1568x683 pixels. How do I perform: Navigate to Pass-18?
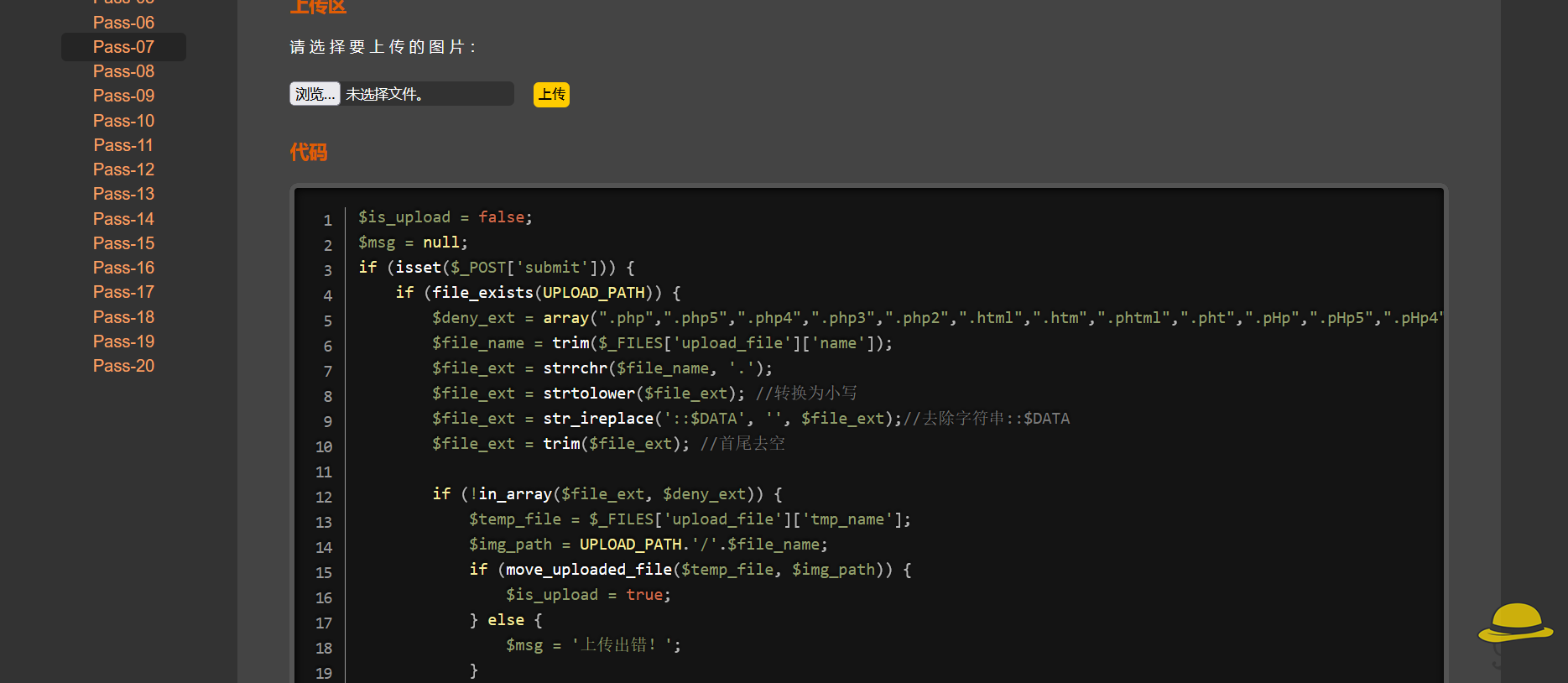tap(123, 317)
